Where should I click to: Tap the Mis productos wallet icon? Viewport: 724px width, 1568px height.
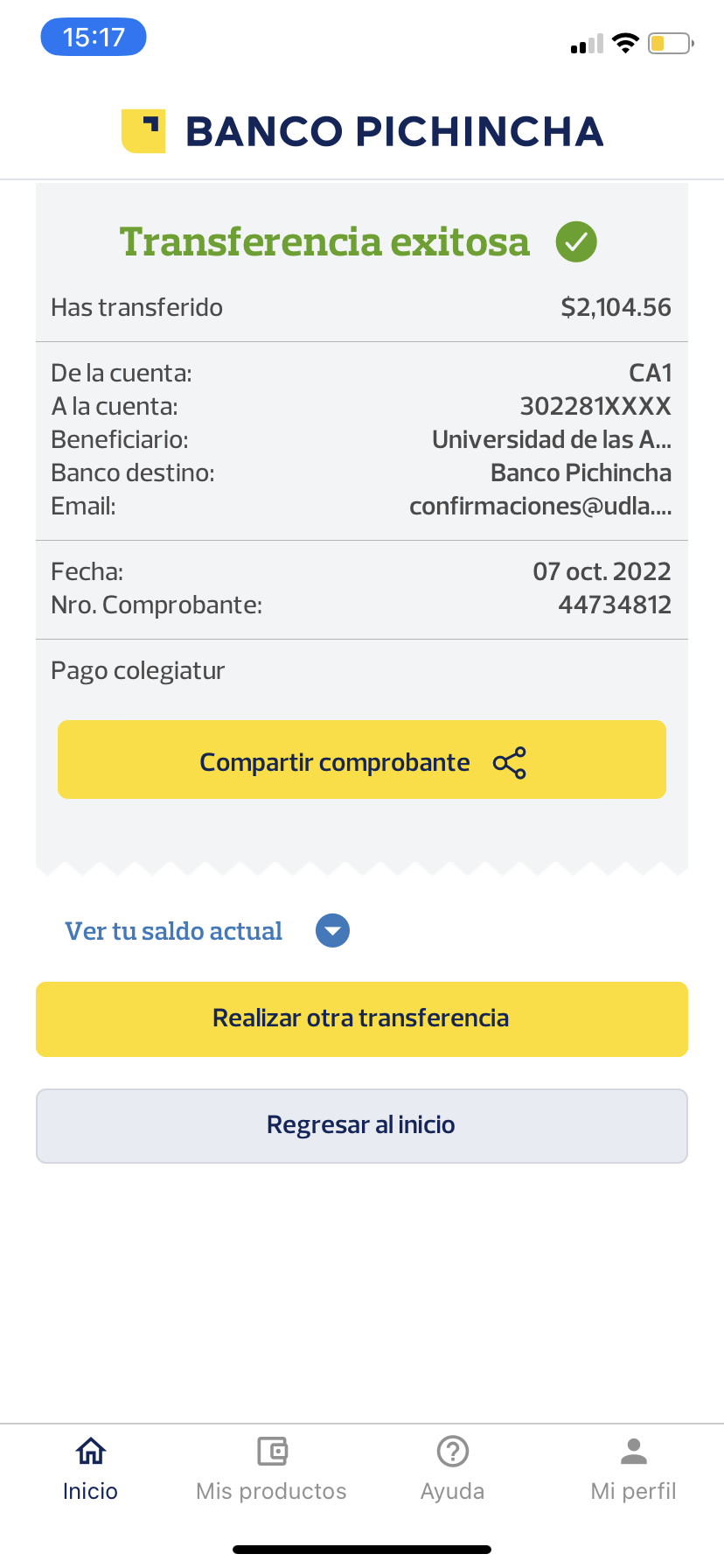coord(272,1452)
